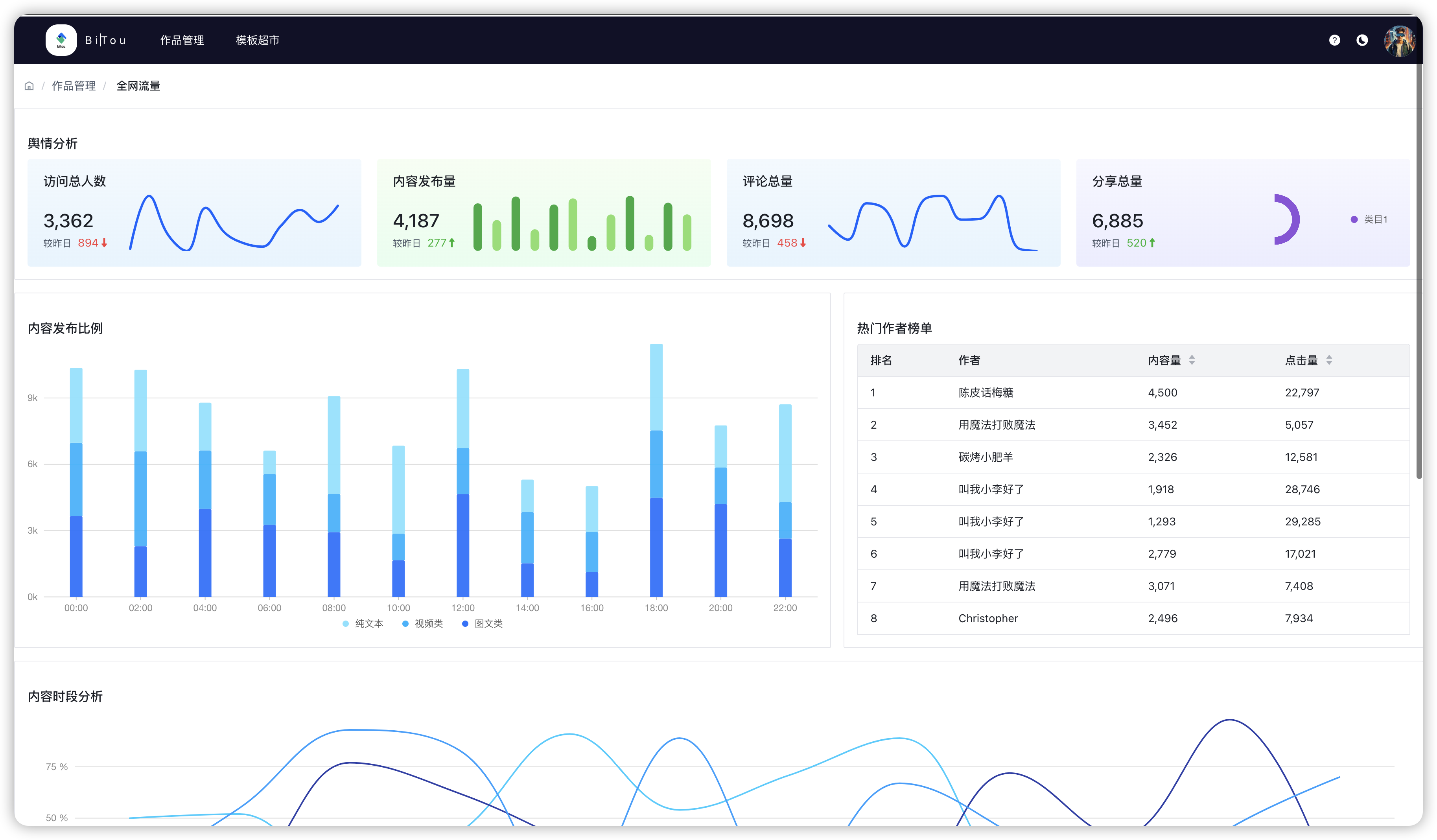The height and width of the screenshot is (840, 1437).
Task: Click 内容量 value 3,452
Action: pyautogui.click(x=1162, y=425)
